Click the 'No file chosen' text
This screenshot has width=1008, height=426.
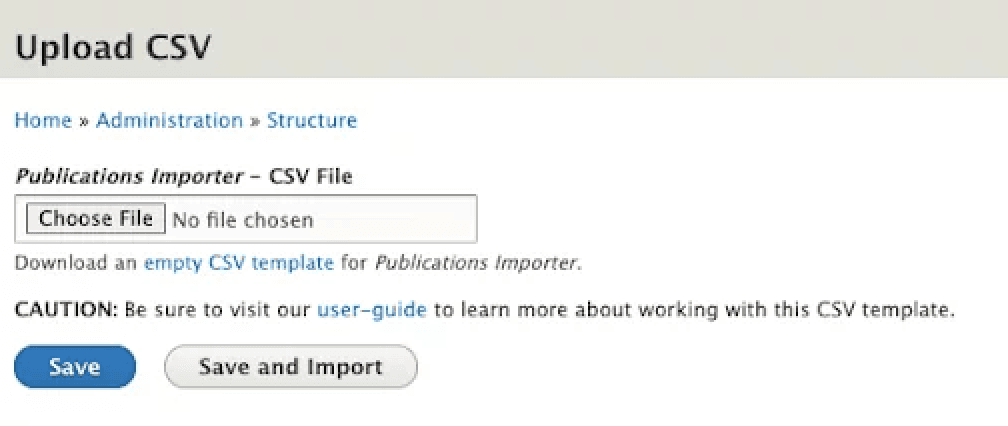243,220
